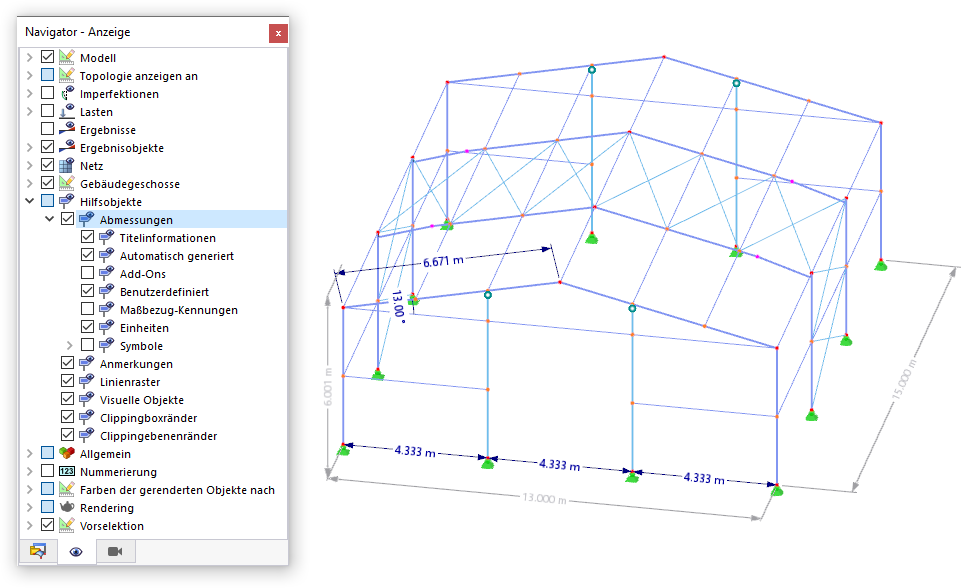961x588 pixels.
Task: Uncheck the Einheiten checkbox
Action: [x=88, y=327]
